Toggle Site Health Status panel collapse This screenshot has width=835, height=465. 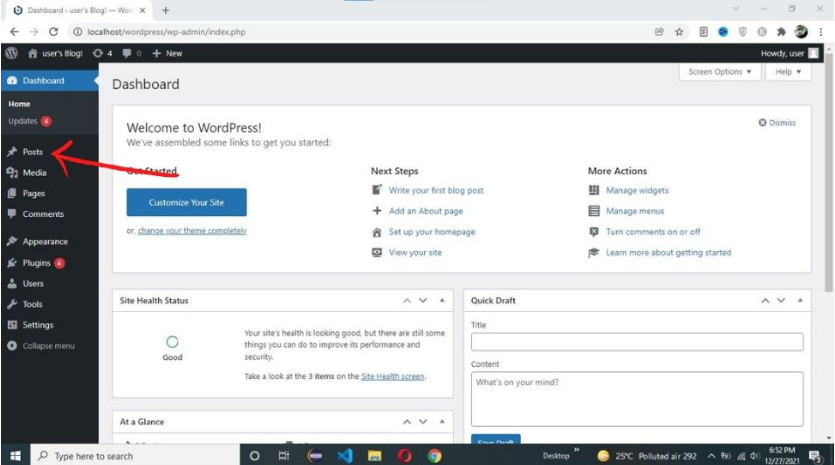click(x=442, y=300)
